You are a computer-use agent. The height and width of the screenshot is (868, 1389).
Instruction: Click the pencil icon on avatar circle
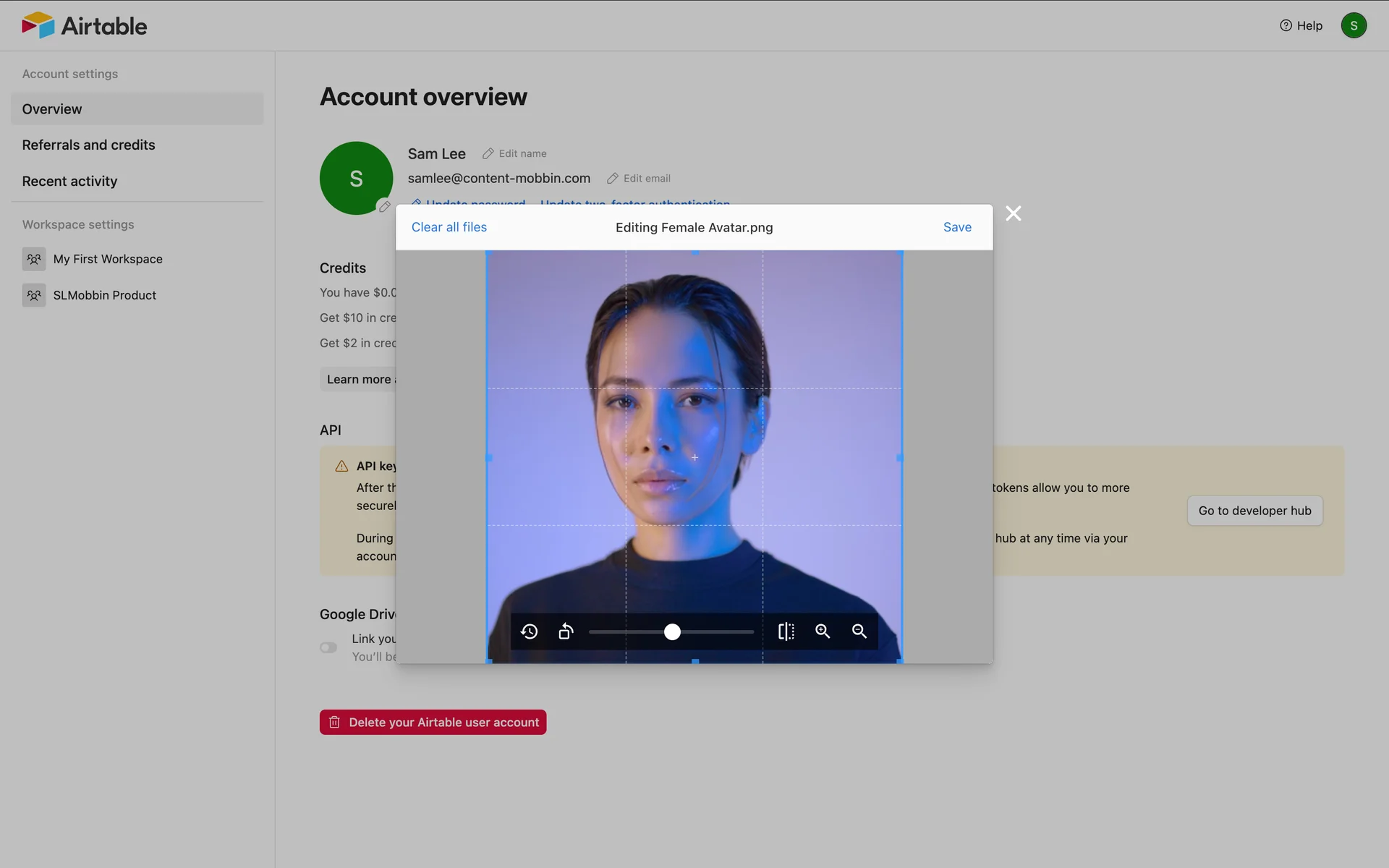tap(384, 207)
